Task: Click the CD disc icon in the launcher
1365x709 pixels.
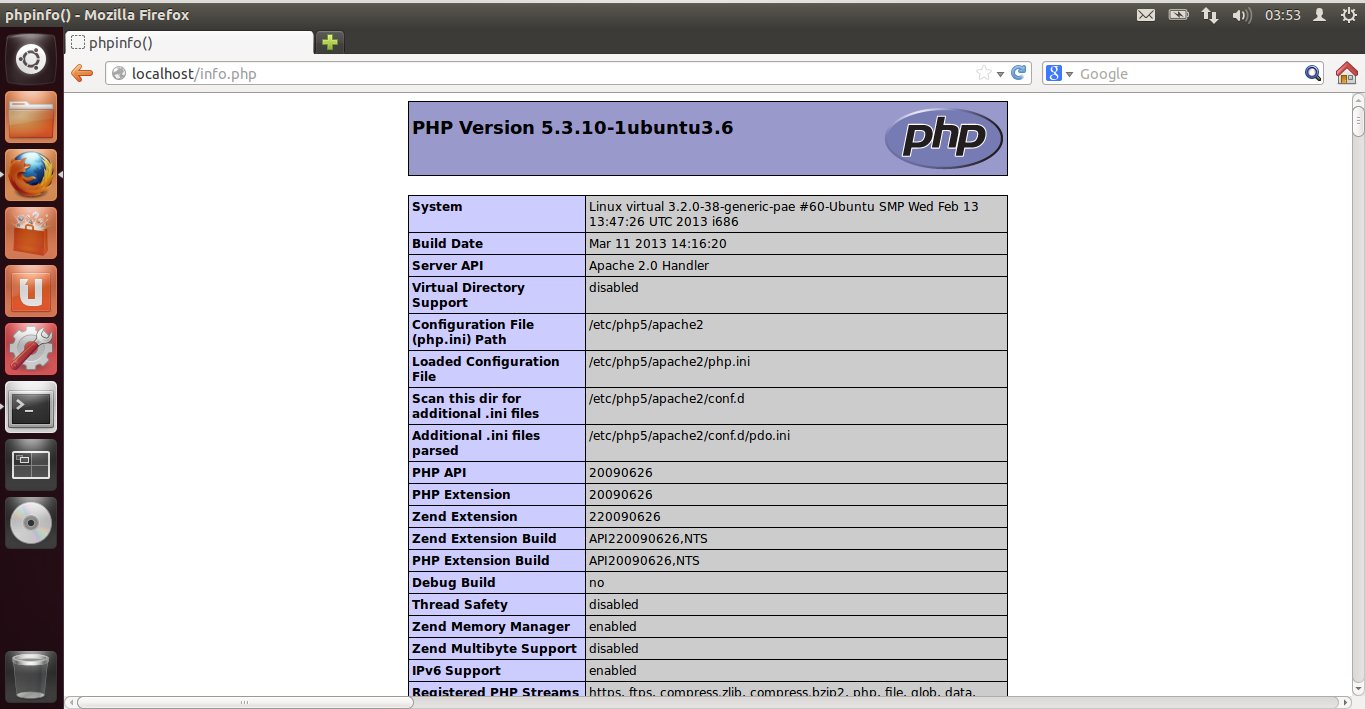Action: pos(31,523)
